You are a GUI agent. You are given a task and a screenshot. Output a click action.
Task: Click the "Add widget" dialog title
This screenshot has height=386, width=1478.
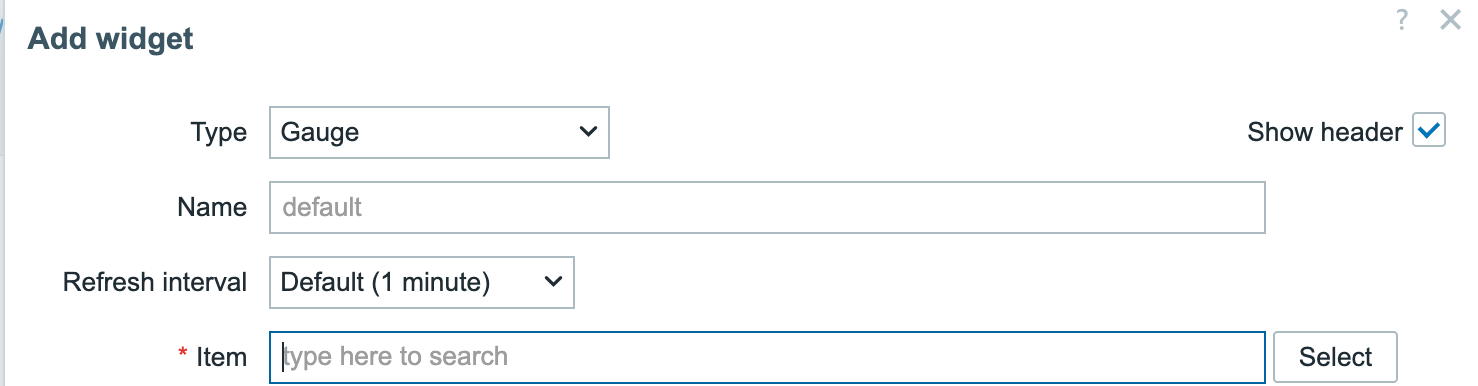tap(110, 39)
